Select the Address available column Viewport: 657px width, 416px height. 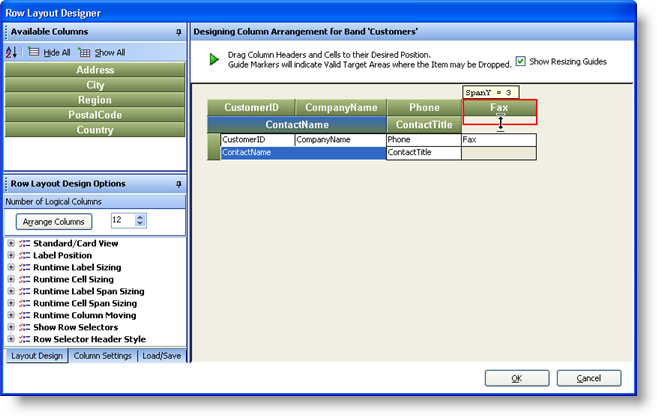click(x=95, y=70)
